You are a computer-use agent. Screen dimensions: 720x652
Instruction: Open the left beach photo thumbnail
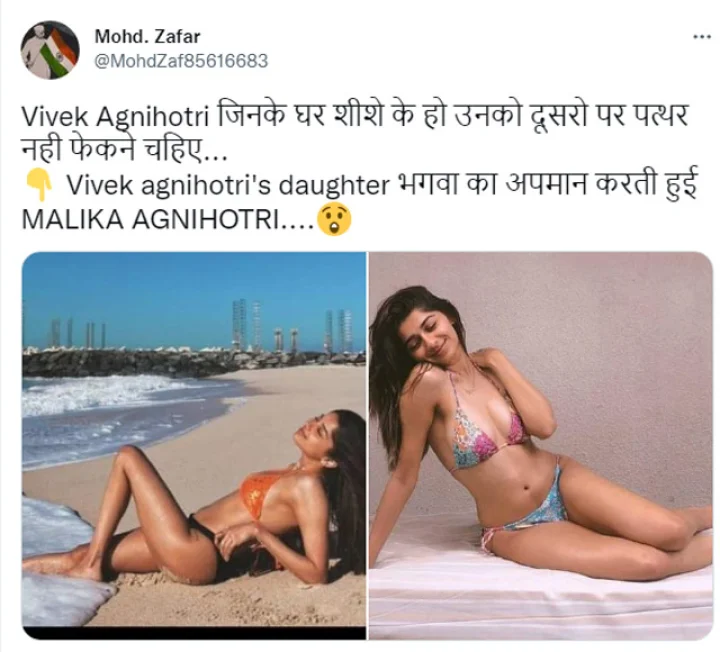[194, 445]
